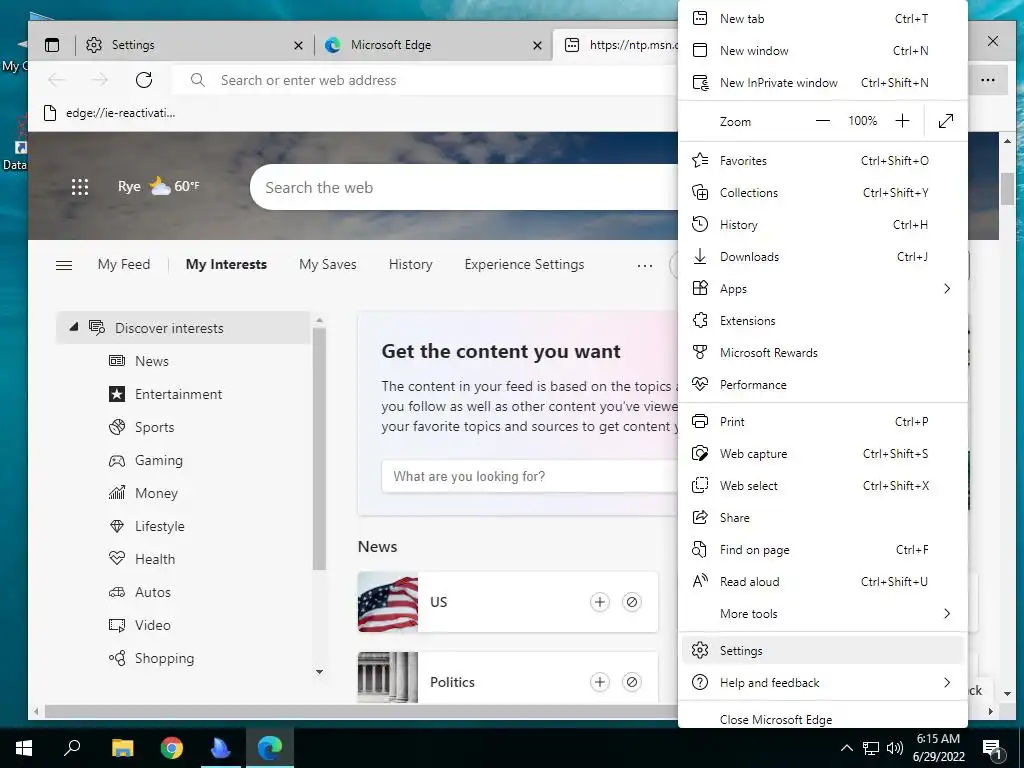Show hidden system tray icons
Image resolution: width=1024 pixels, height=768 pixels.
click(846, 748)
